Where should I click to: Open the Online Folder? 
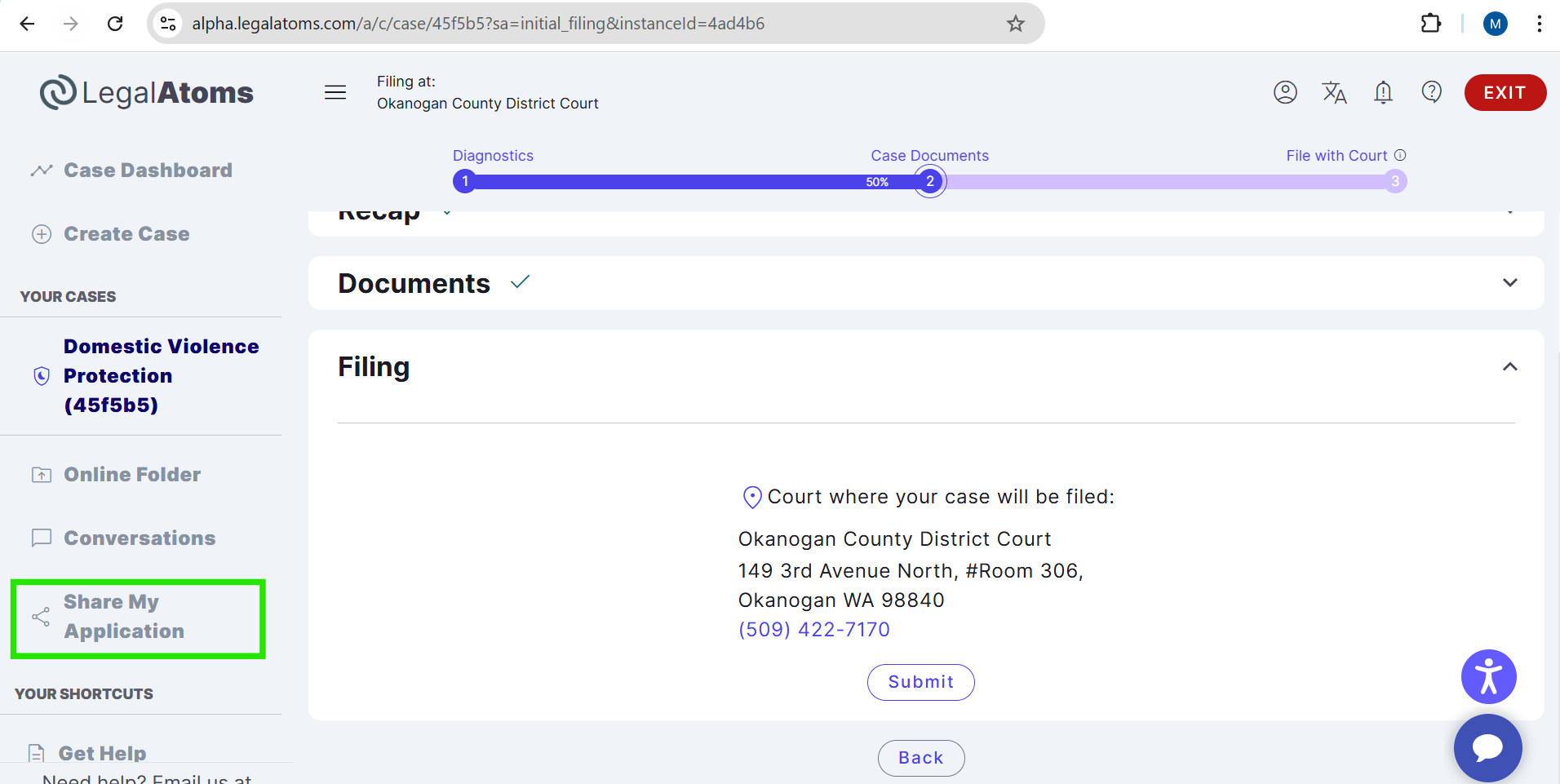coord(132,475)
